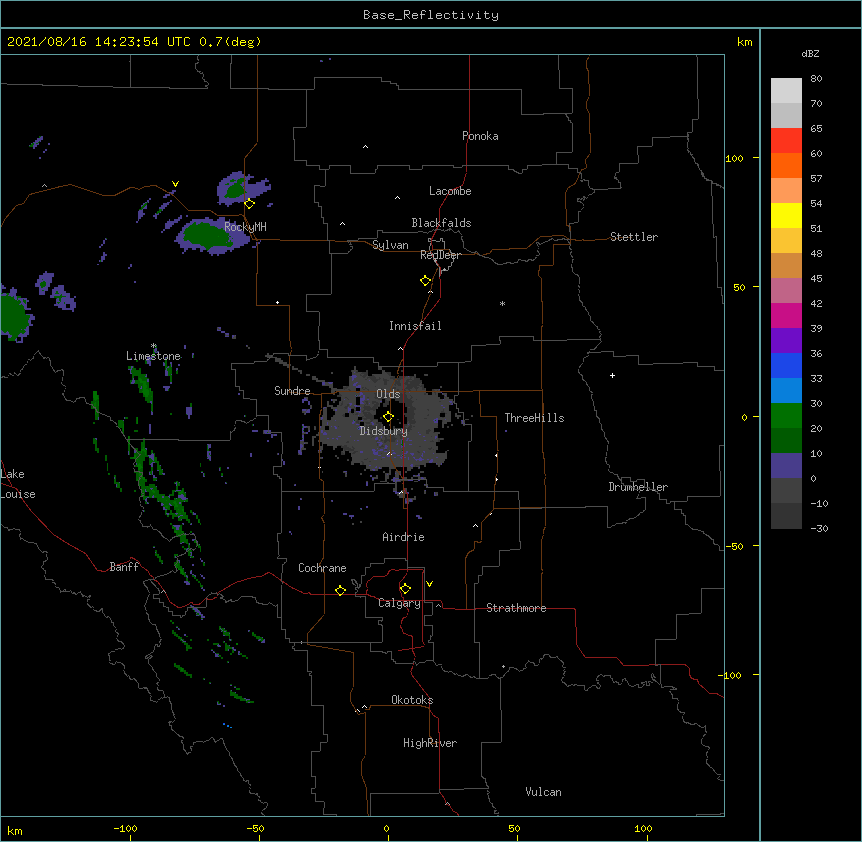
Task: Click the dBZ legend heading
Action: click(x=810, y=54)
